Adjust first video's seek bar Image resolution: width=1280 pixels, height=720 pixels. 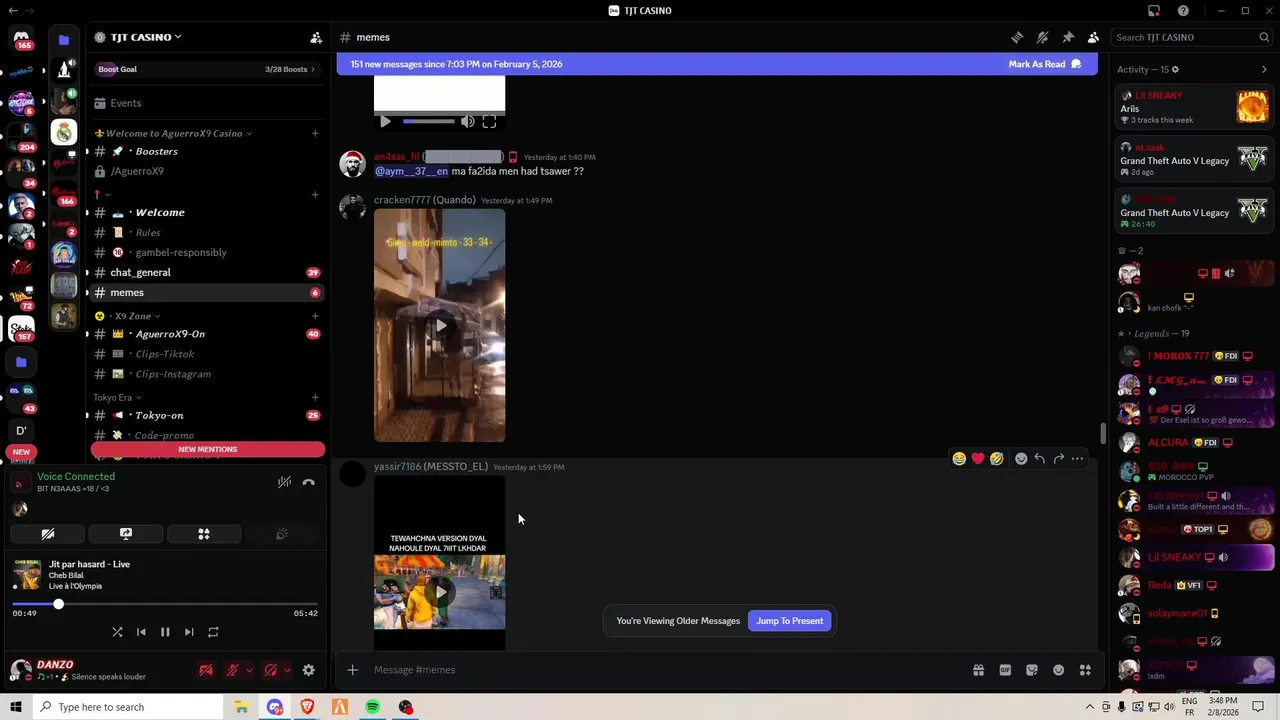click(x=428, y=121)
